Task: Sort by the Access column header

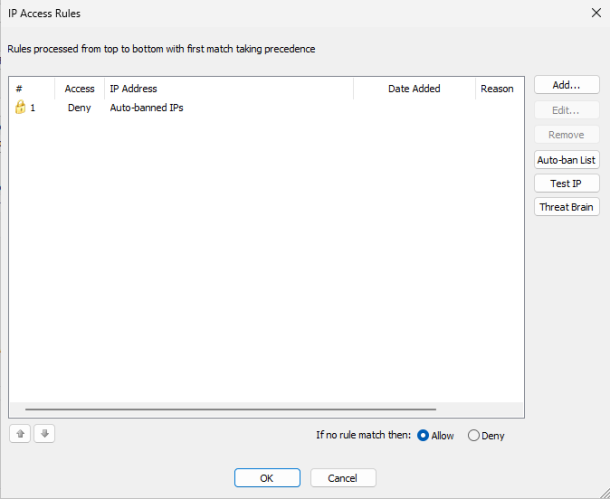Action: click(x=79, y=89)
